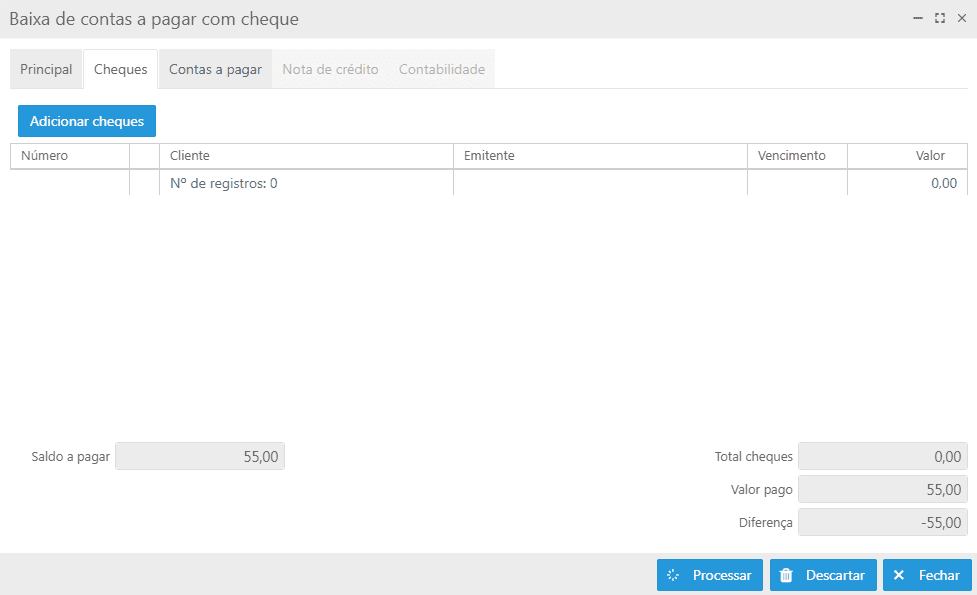Sort by the Vencimento column header
The width and height of the screenshot is (977, 595).
[797, 156]
